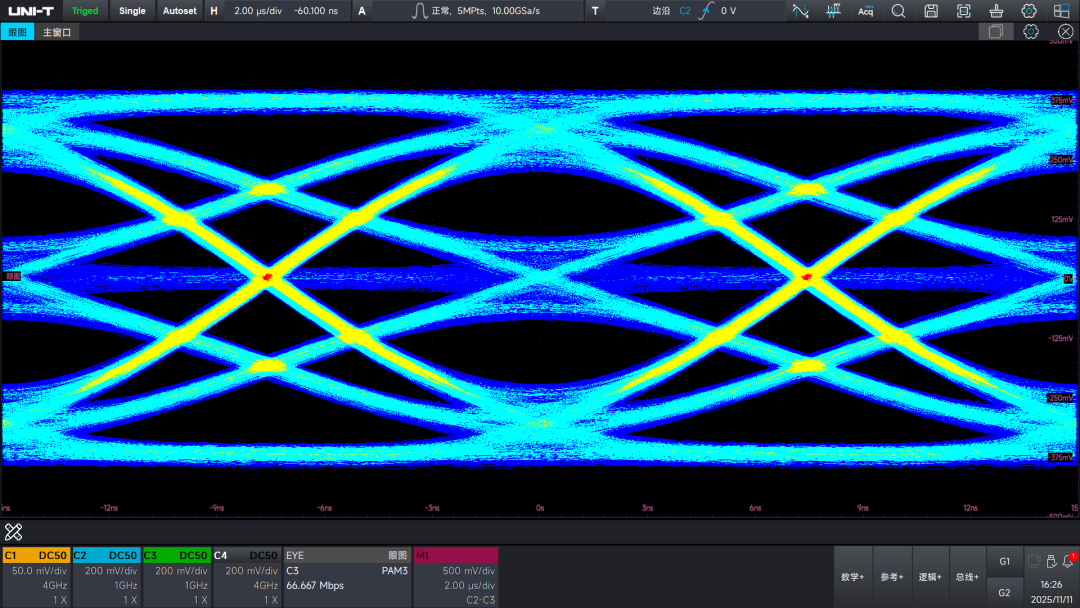Open eye diagram window settings gear

click(x=1030, y=32)
